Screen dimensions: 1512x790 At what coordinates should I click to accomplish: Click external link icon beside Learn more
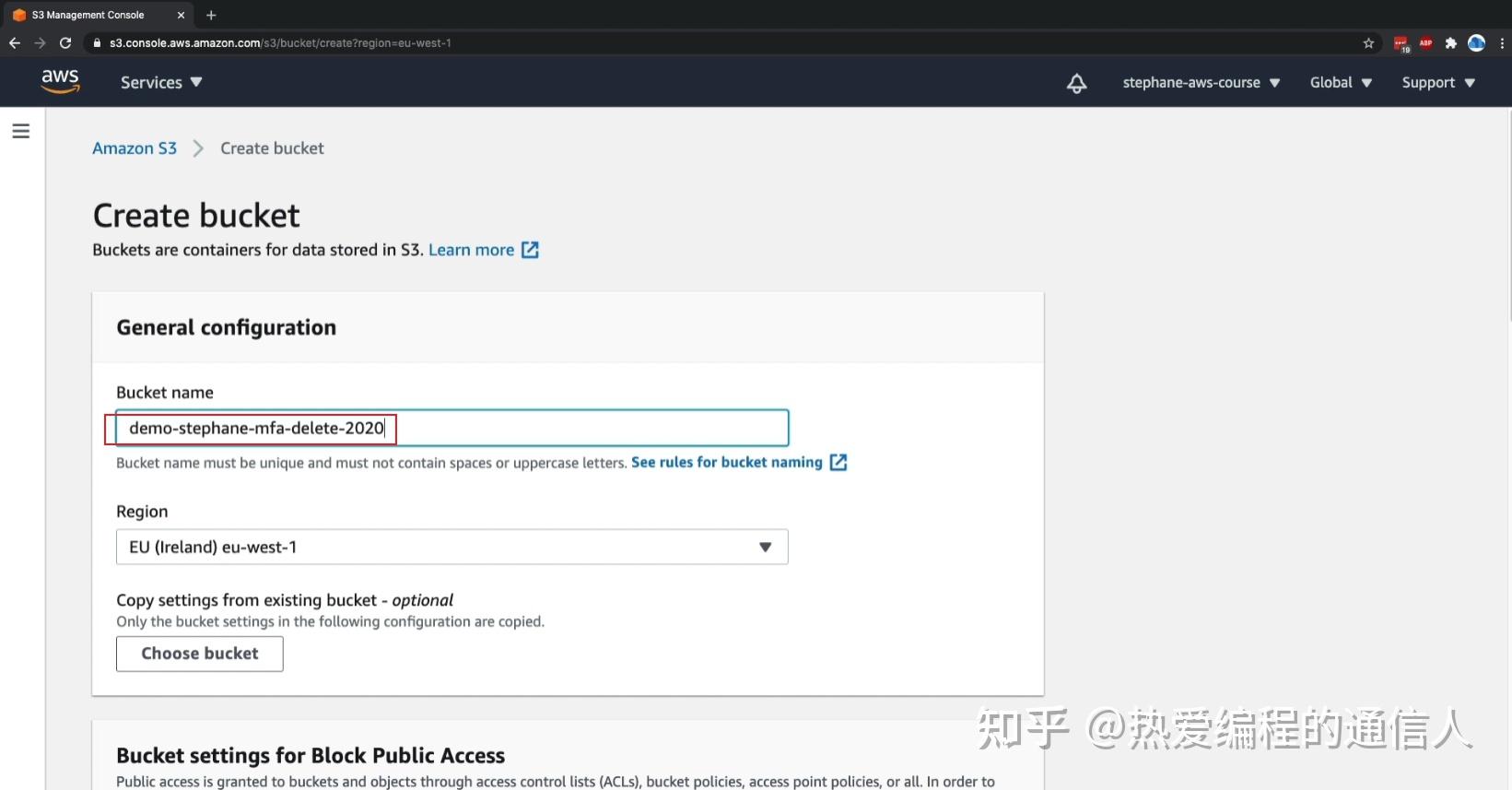[530, 250]
